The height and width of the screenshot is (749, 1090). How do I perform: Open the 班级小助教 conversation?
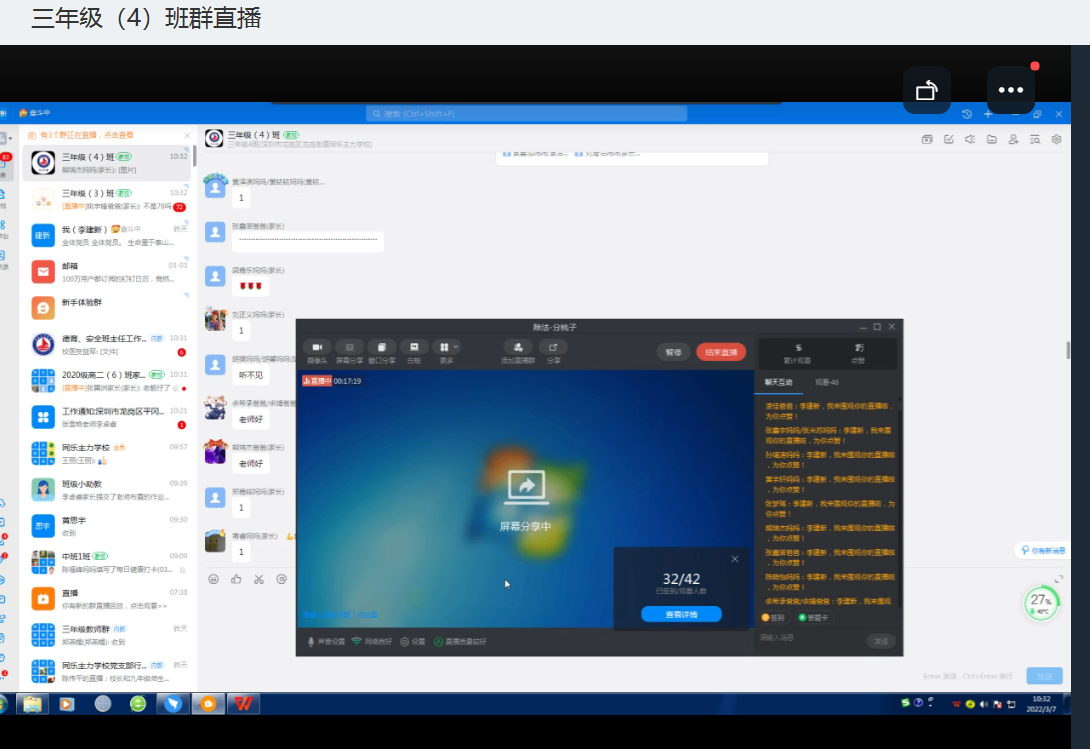[x=108, y=490]
